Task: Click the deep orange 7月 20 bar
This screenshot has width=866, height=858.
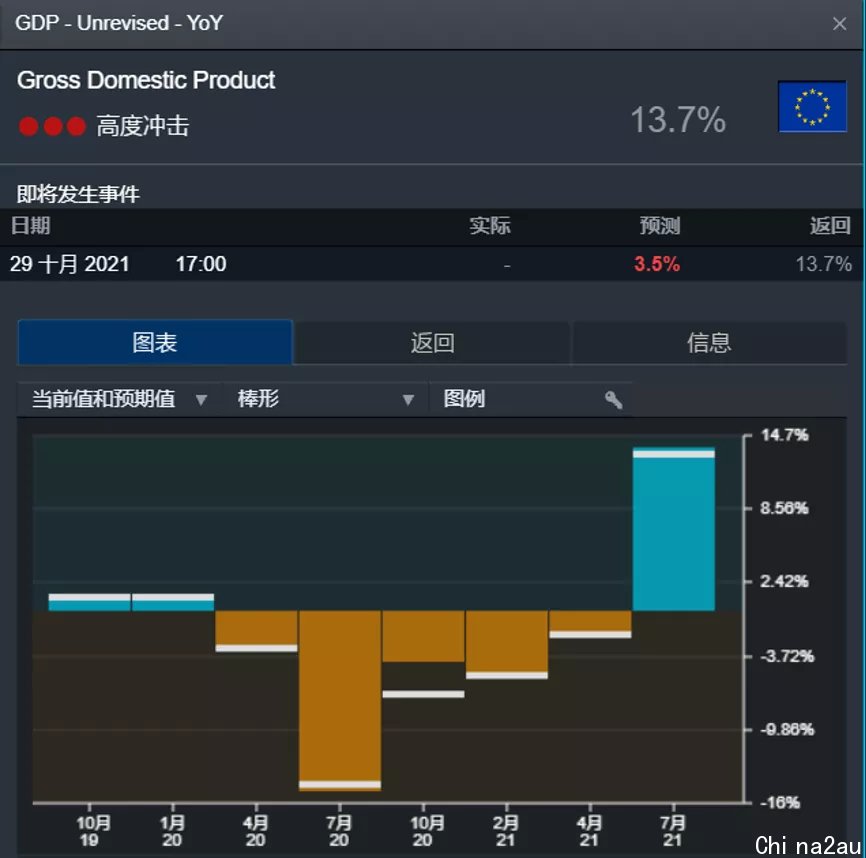Action: pyautogui.click(x=340, y=701)
